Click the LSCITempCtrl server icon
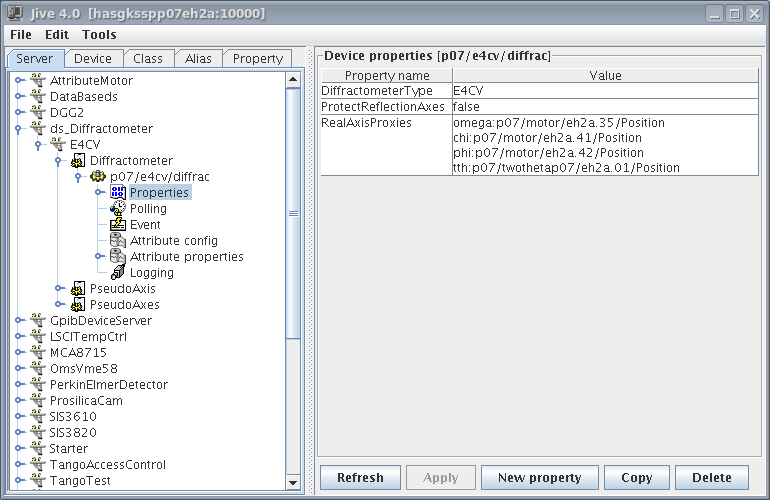The width and height of the screenshot is (770, 500). [38, 336]
